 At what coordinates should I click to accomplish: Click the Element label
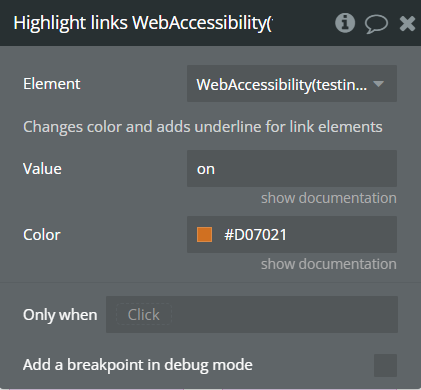coord(51,84)
